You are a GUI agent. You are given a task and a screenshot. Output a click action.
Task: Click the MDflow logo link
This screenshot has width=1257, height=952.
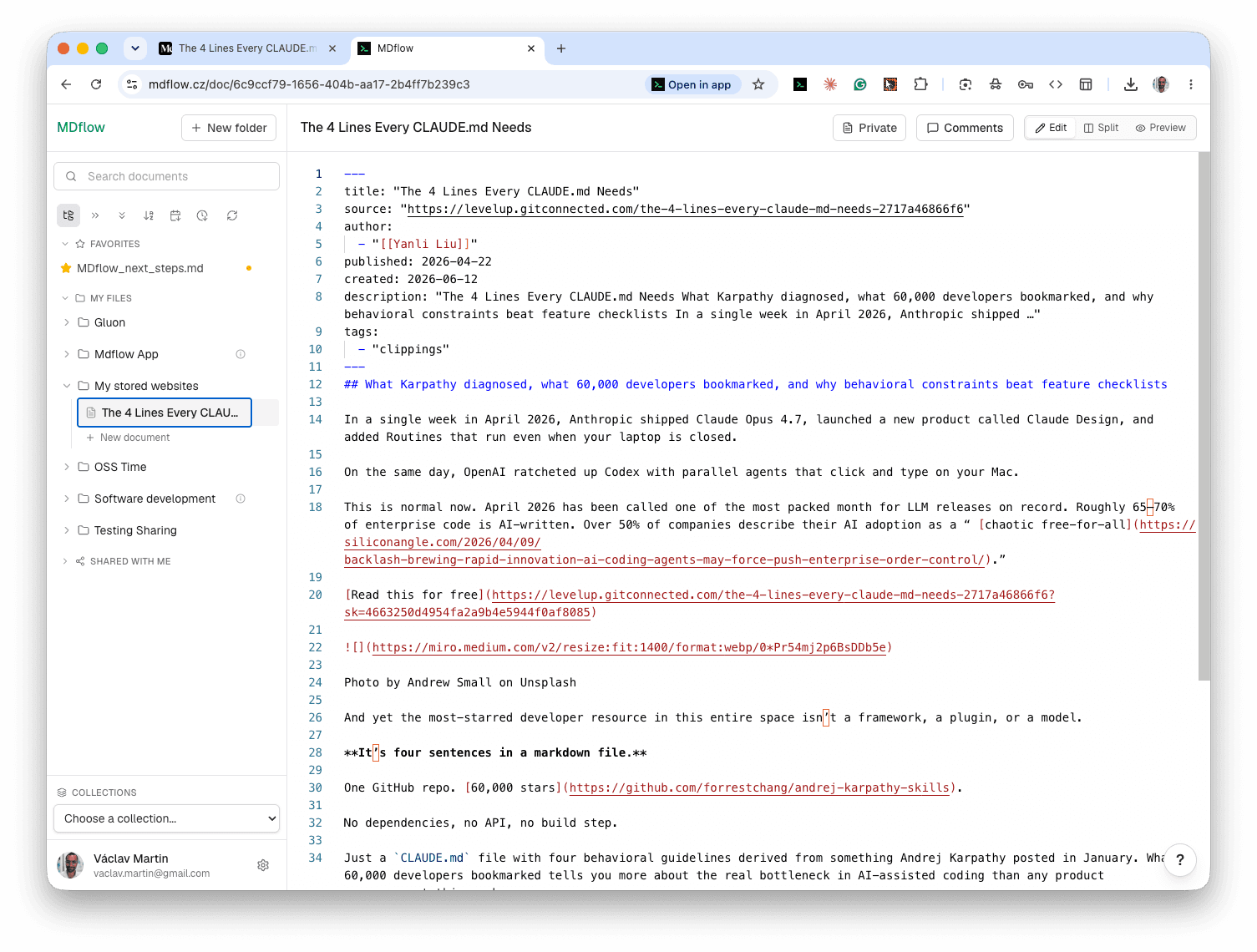(81, 127)
